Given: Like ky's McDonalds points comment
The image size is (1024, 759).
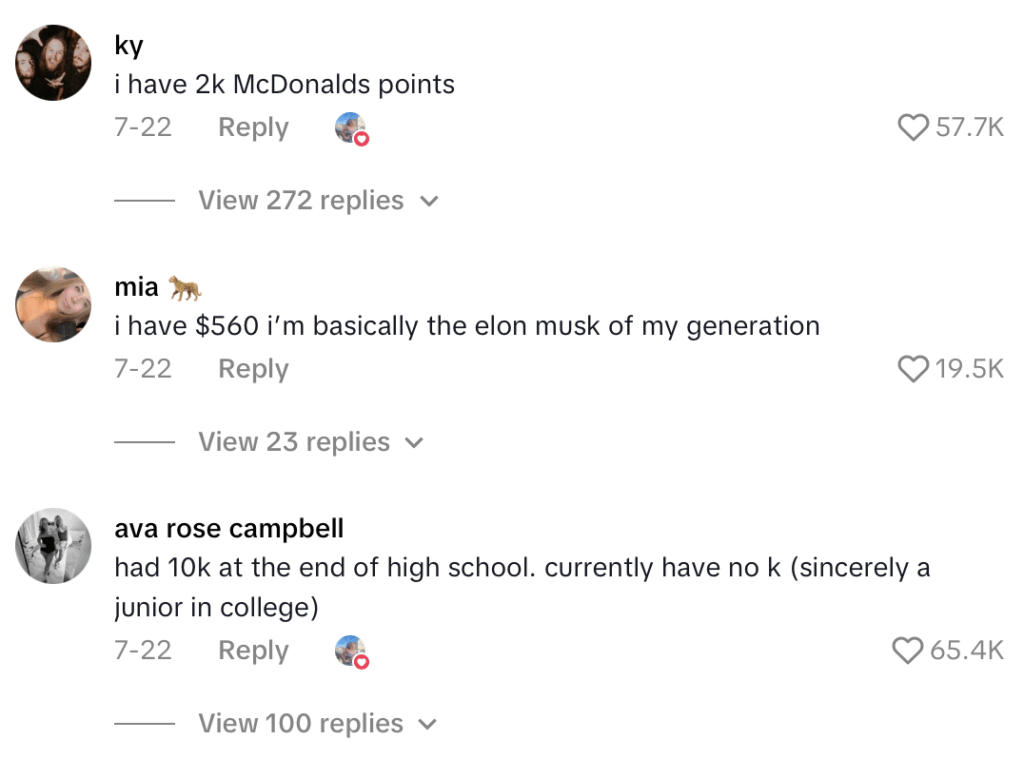Looking at the screenshot, I should point(913,128).
